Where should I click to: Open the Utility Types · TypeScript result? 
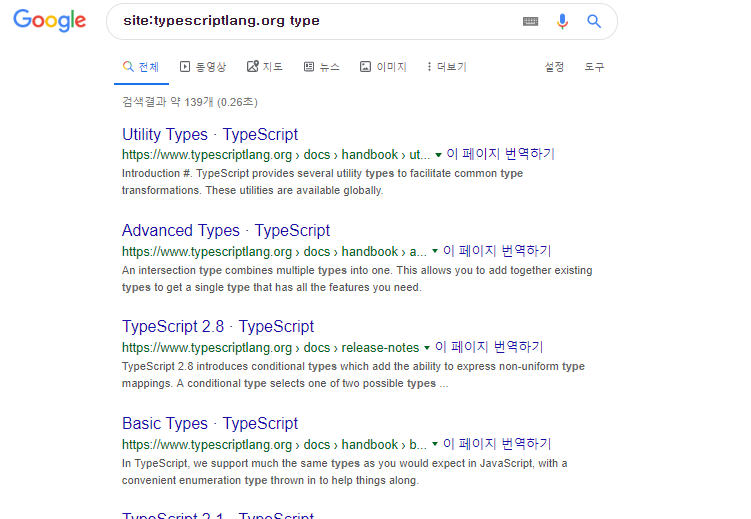click(x=210, y=135)
